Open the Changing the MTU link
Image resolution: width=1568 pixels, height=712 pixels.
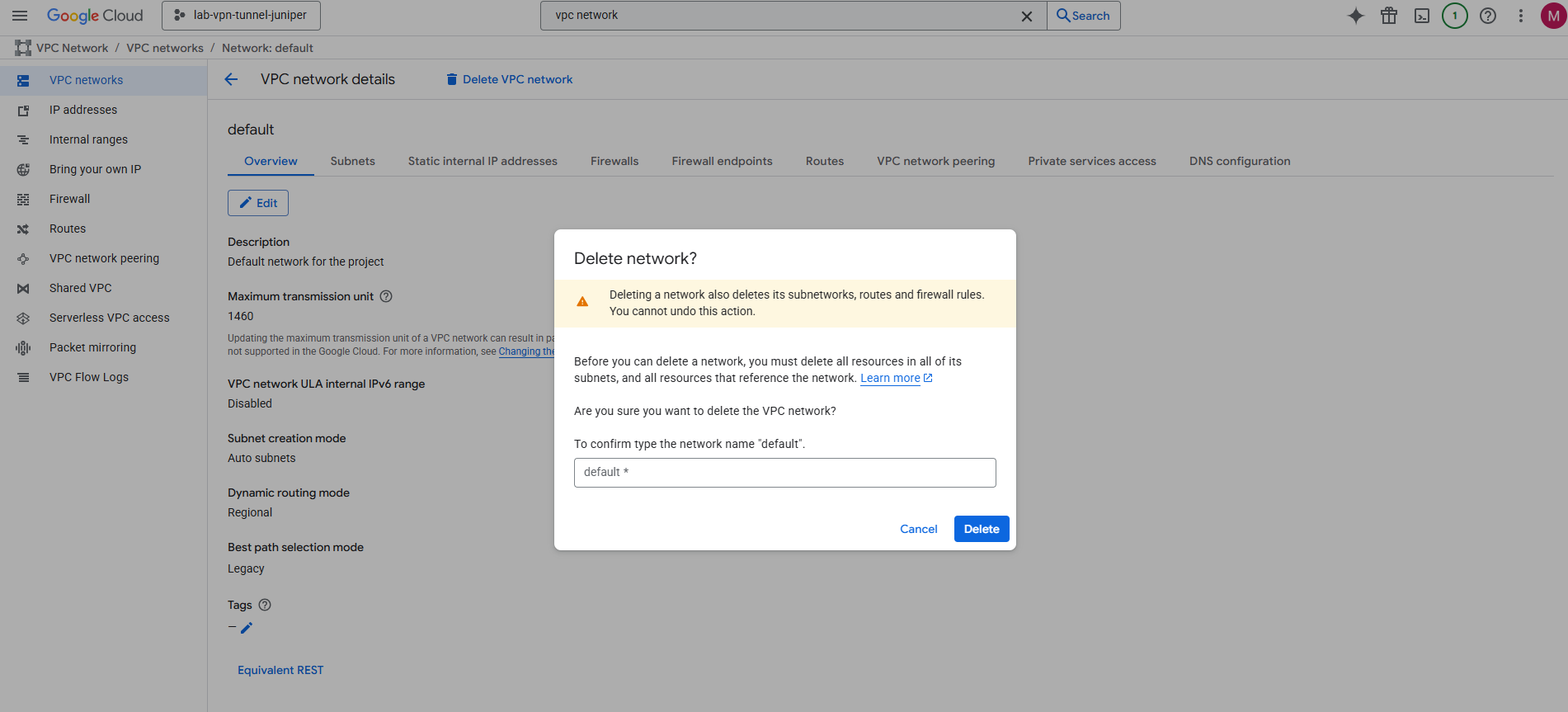526,351
